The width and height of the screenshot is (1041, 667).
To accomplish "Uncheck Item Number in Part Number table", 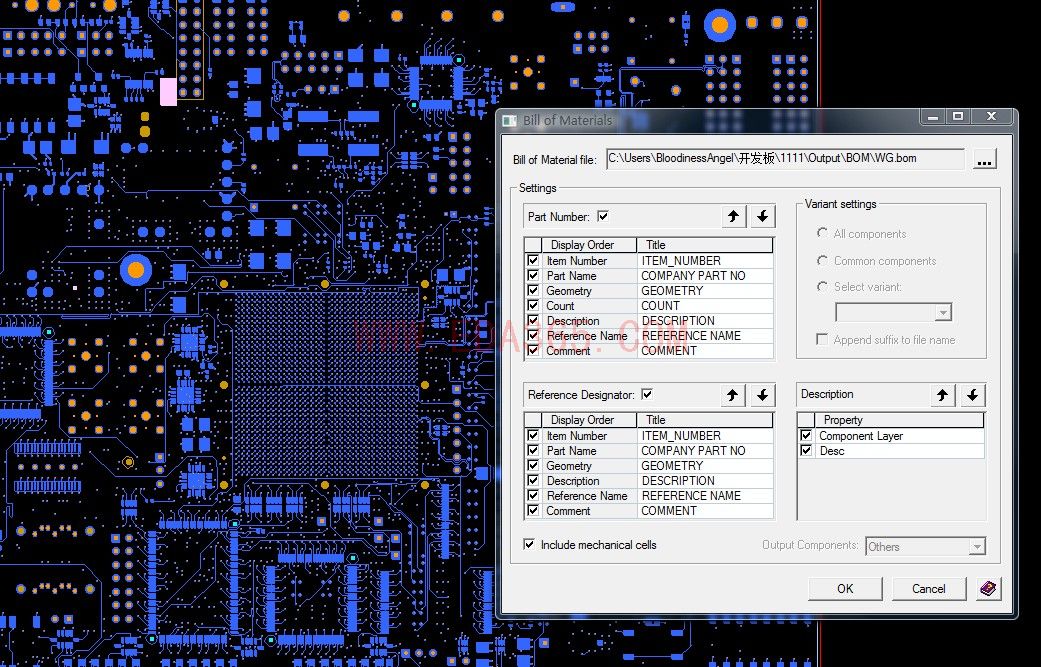I will [533, 260].
